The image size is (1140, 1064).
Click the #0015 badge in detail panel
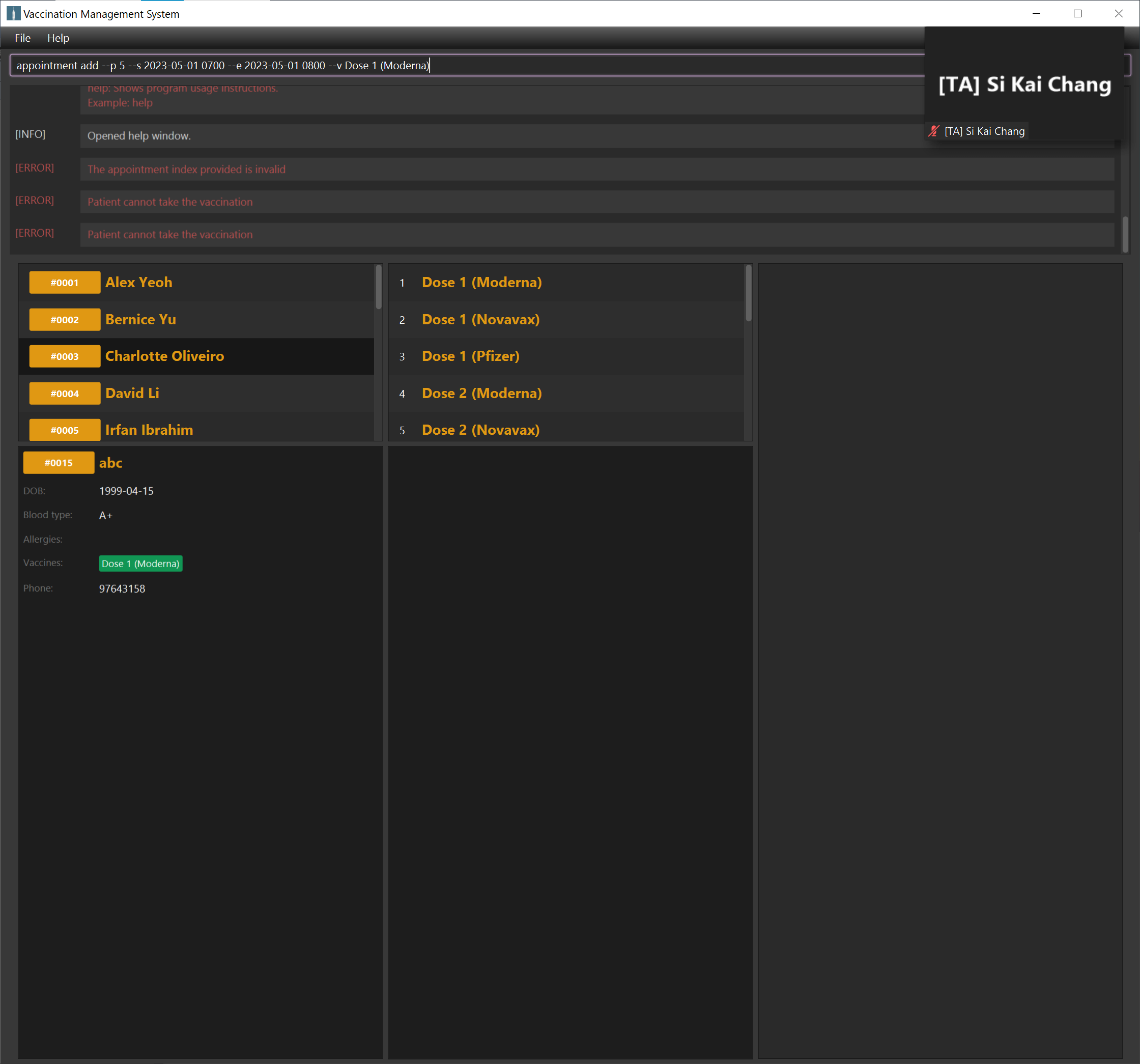click(x=59, y=463)
